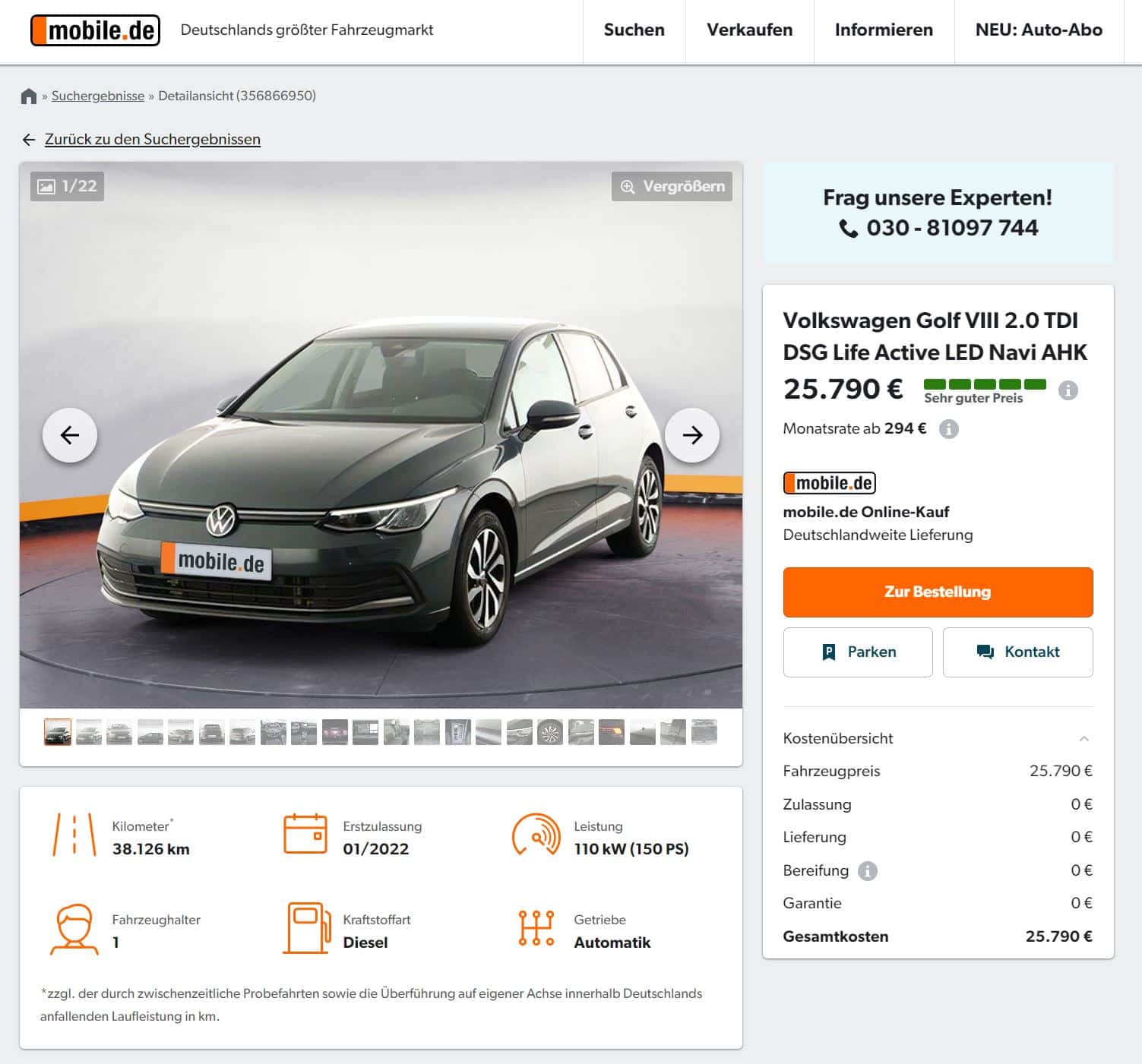Go back via Zurück zu den Suchergebnissen
This screenshot has width=1142, height=1064.
tap(153, 139)
